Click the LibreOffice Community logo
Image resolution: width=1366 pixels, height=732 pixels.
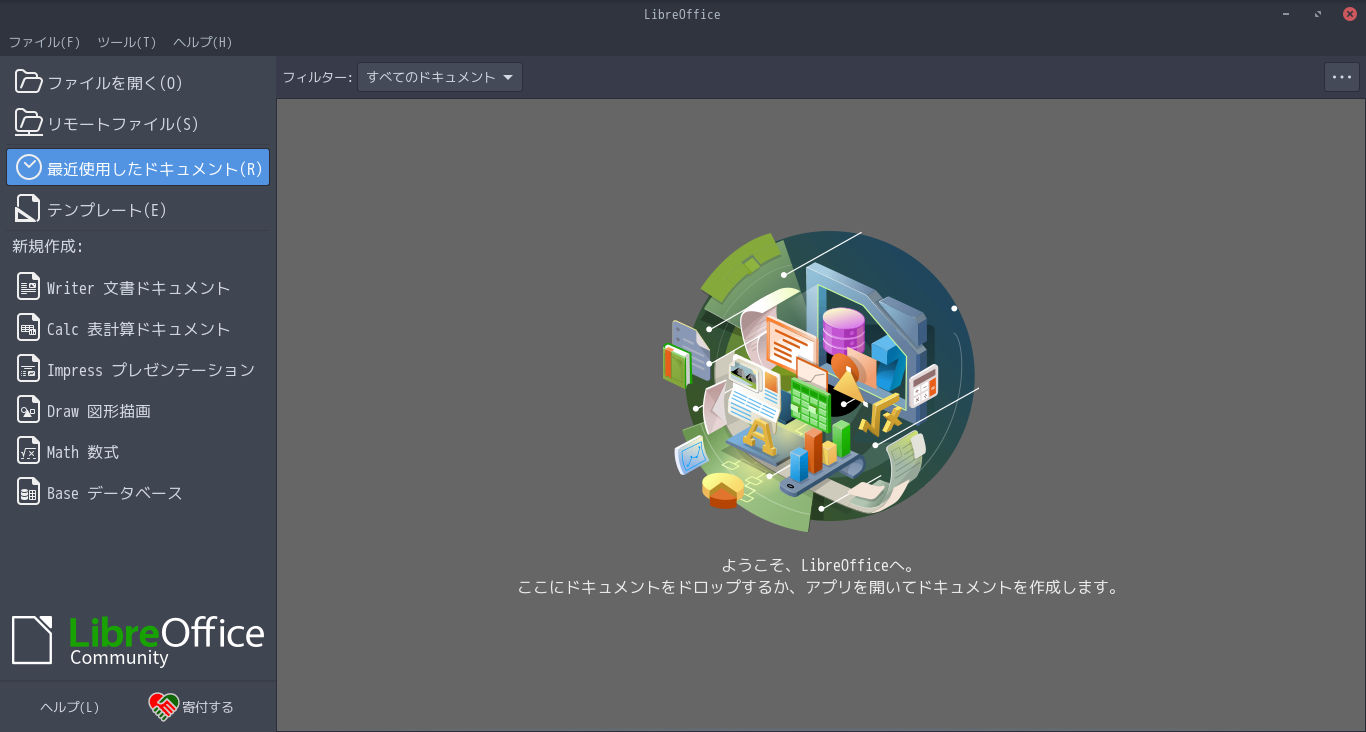point(138,640)
